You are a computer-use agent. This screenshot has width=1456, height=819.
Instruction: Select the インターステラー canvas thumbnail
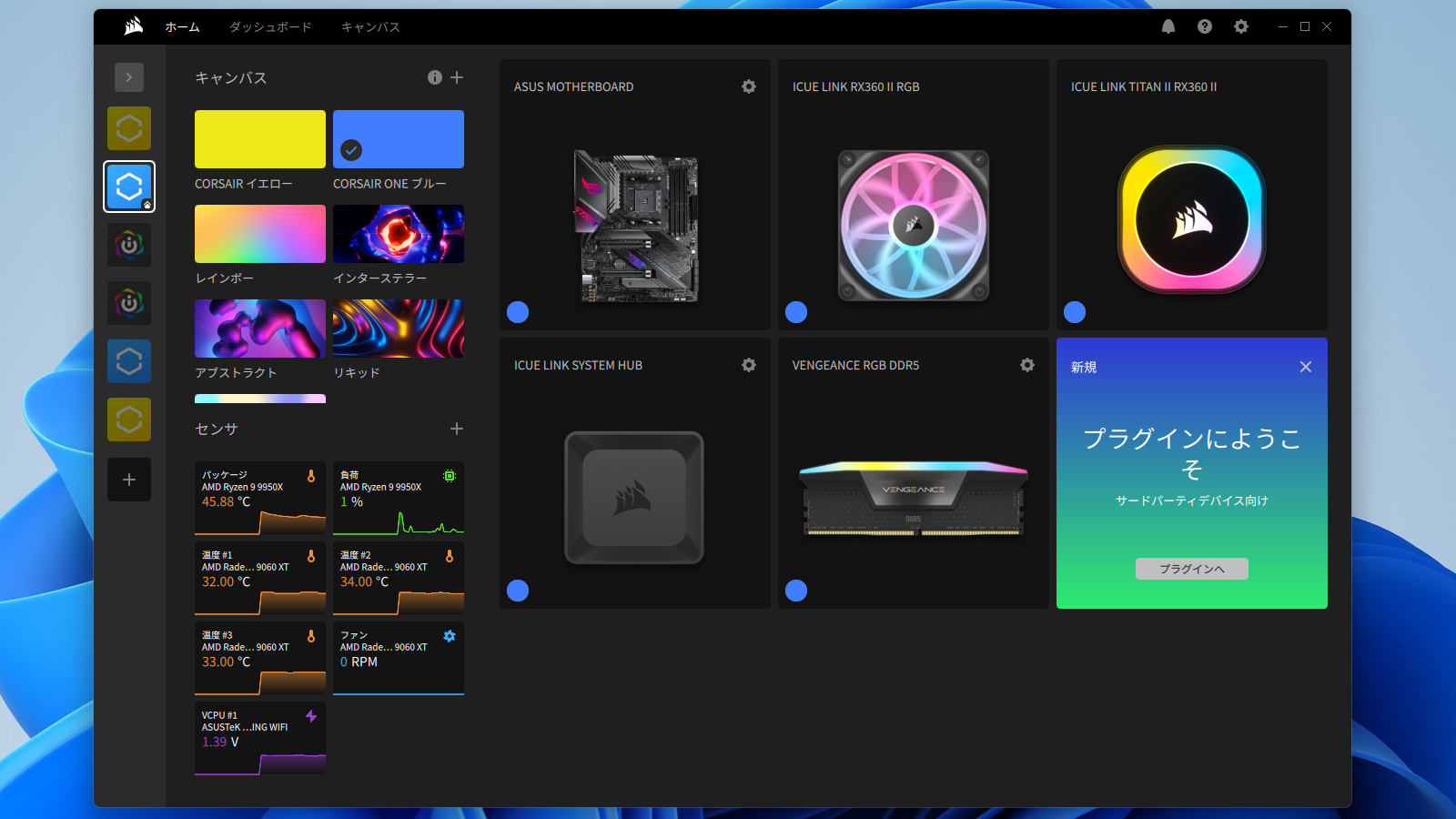pyautogui.click(x=399, y=234)
